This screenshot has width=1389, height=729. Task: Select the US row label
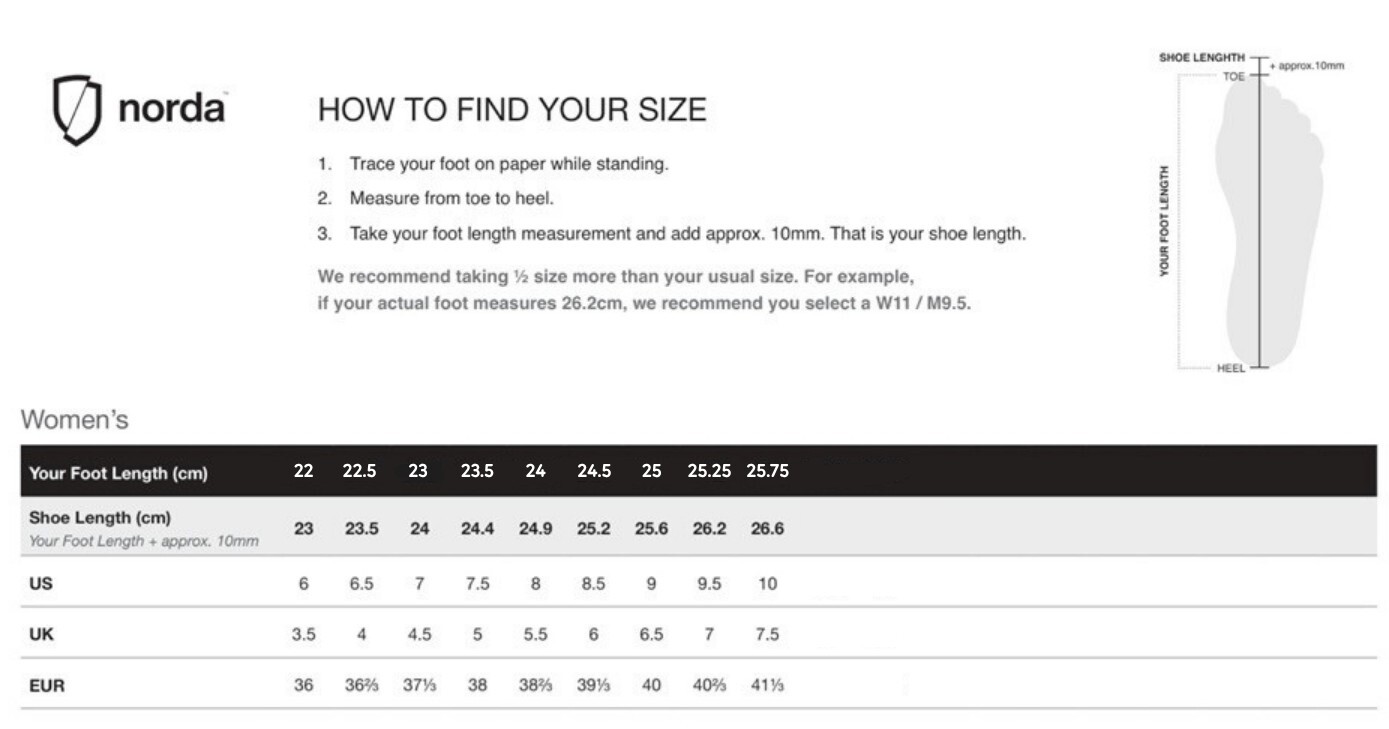click(41, 584)
